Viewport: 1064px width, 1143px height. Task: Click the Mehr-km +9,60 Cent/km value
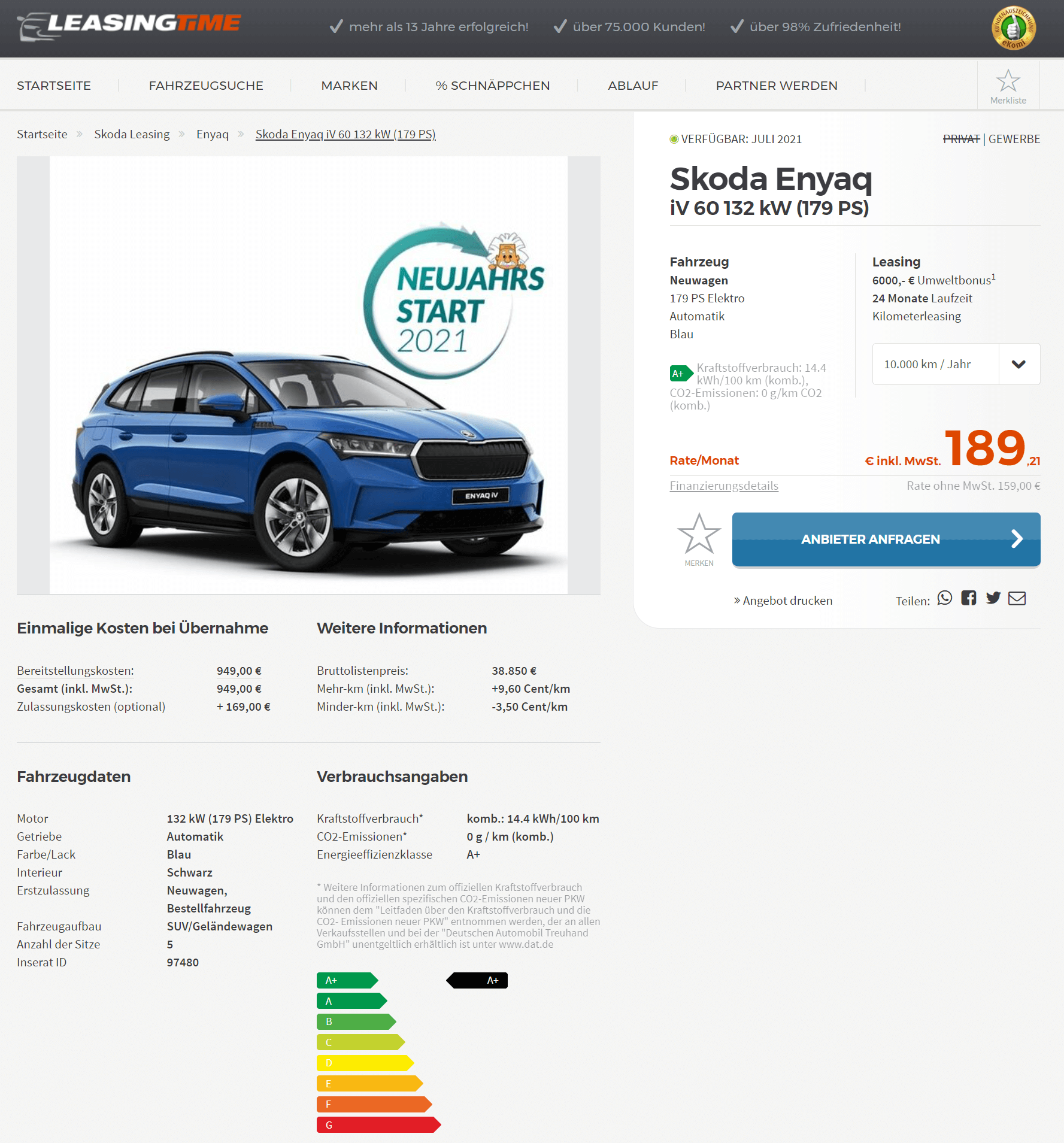click(531, 689)
